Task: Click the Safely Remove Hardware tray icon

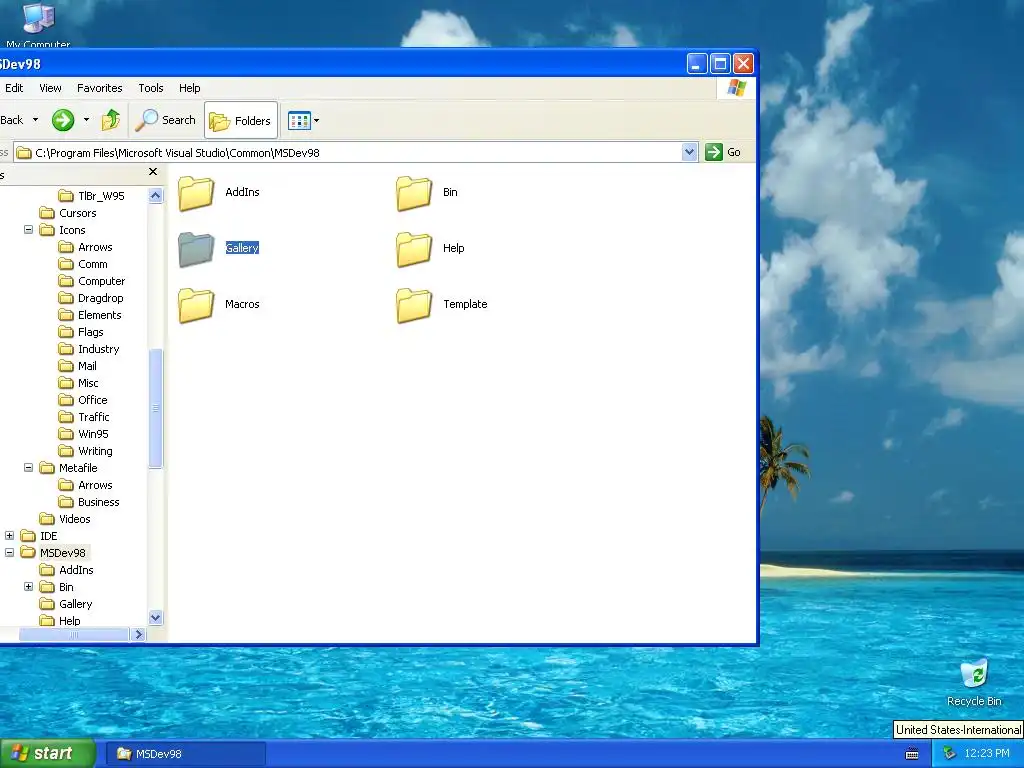Action: (x=949, y=754)
